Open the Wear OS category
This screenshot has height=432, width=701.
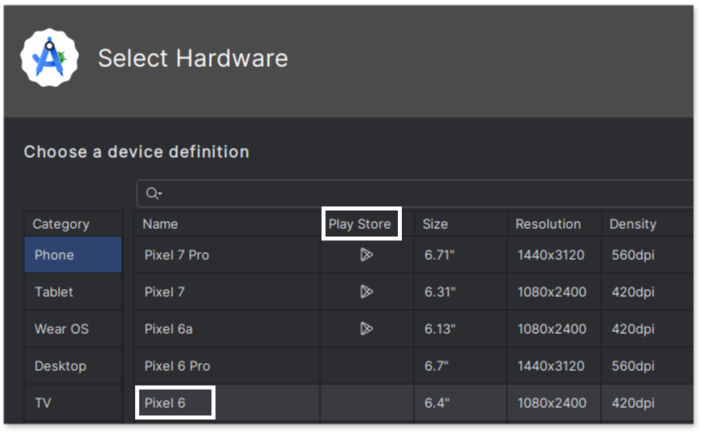[x=60, y=329]
